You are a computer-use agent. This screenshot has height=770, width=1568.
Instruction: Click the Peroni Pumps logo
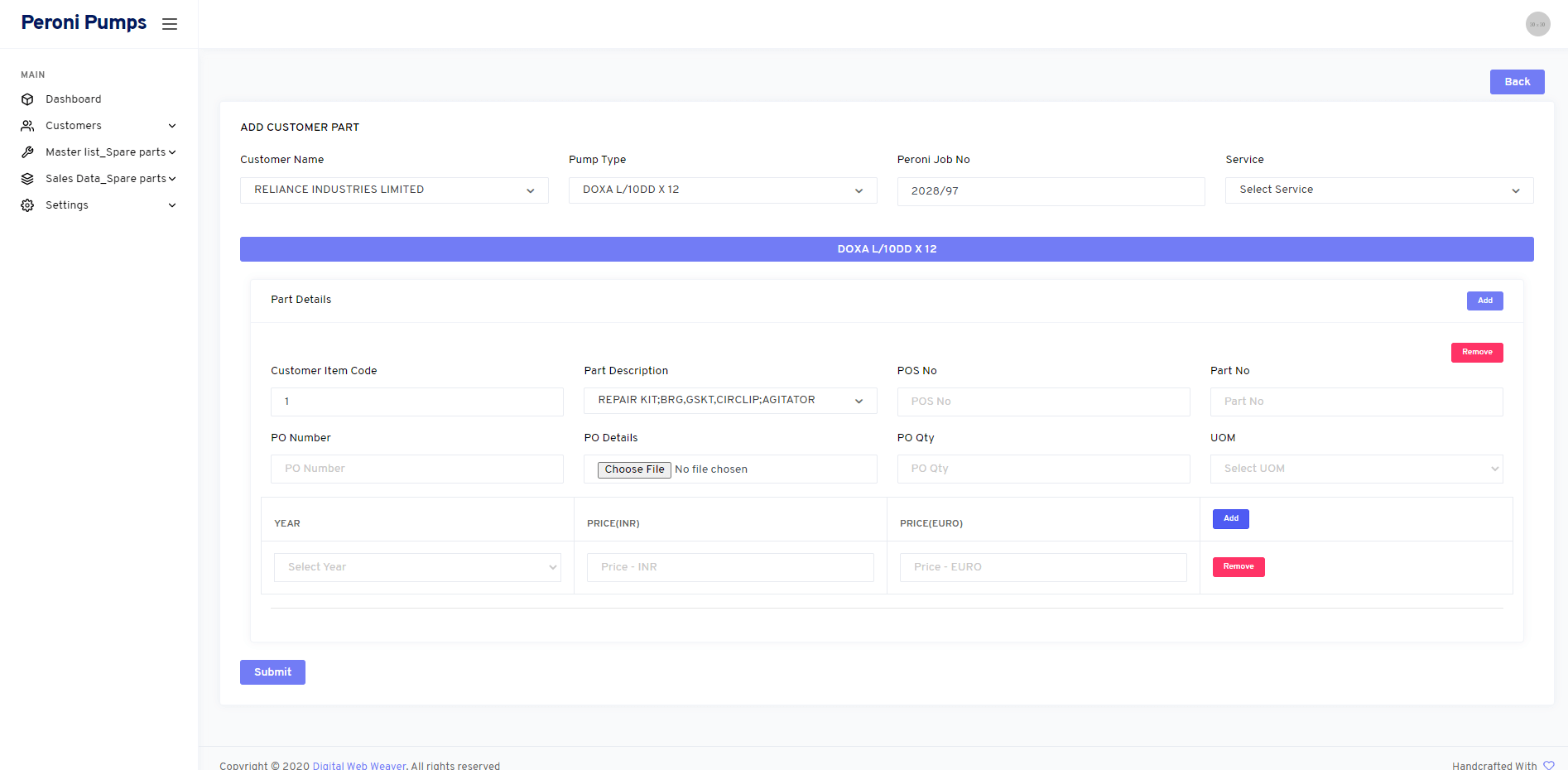pyautogui.click(x=84, y=22)
